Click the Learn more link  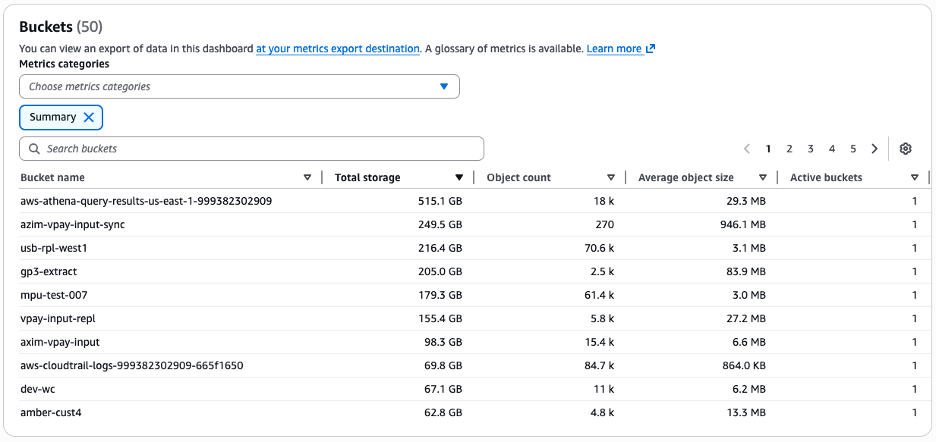pos(614,49)
